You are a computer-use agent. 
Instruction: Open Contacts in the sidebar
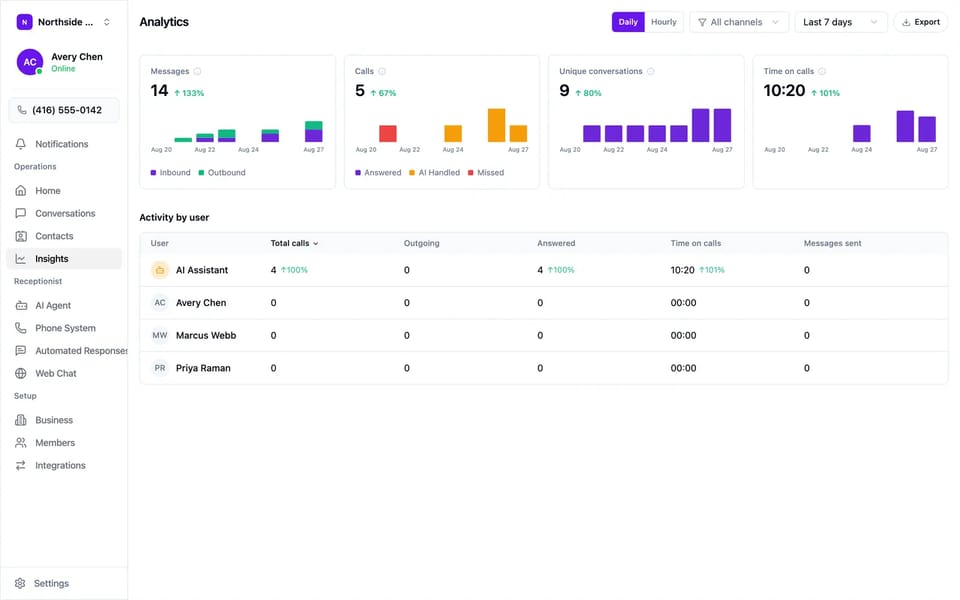coord(64,236)
